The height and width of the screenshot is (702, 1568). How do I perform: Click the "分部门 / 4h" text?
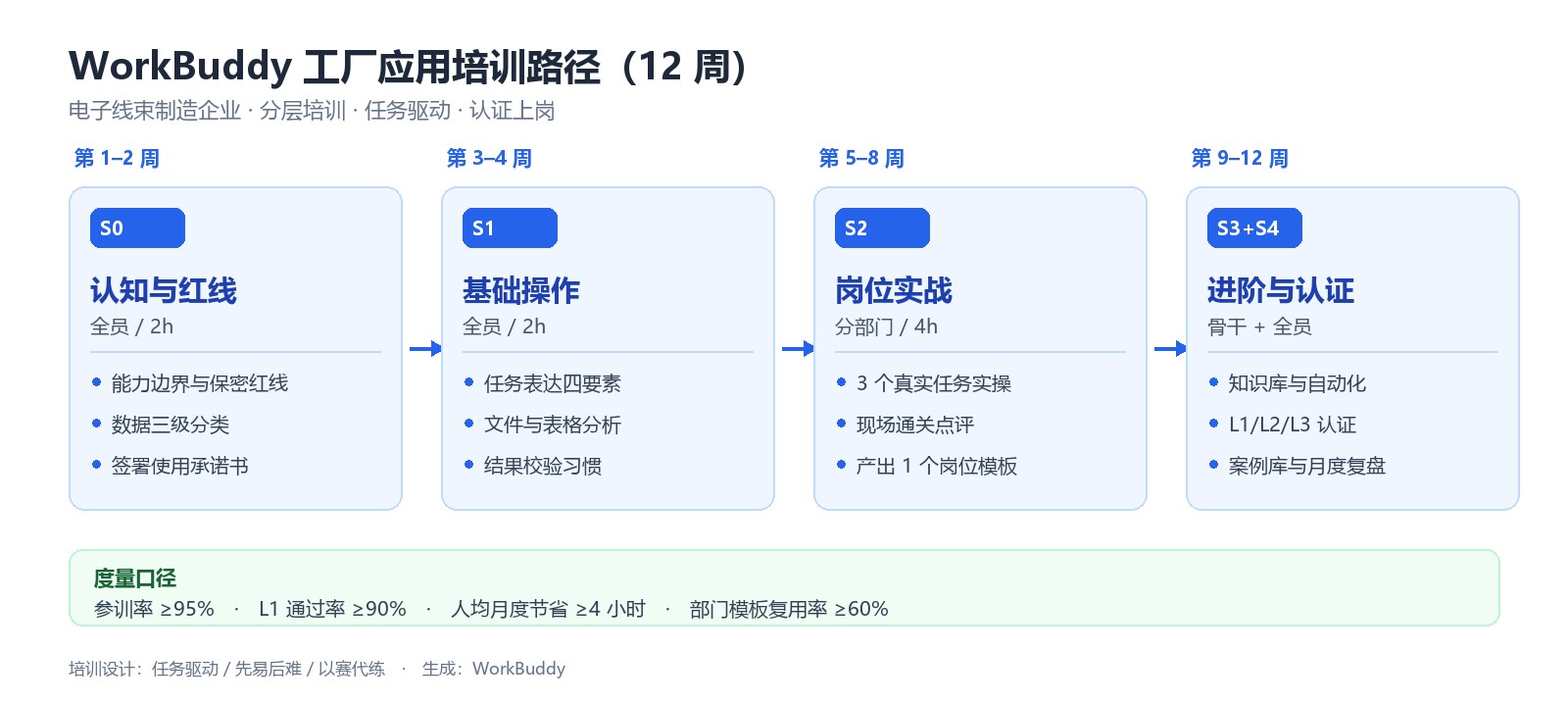(x=887, y=326)
